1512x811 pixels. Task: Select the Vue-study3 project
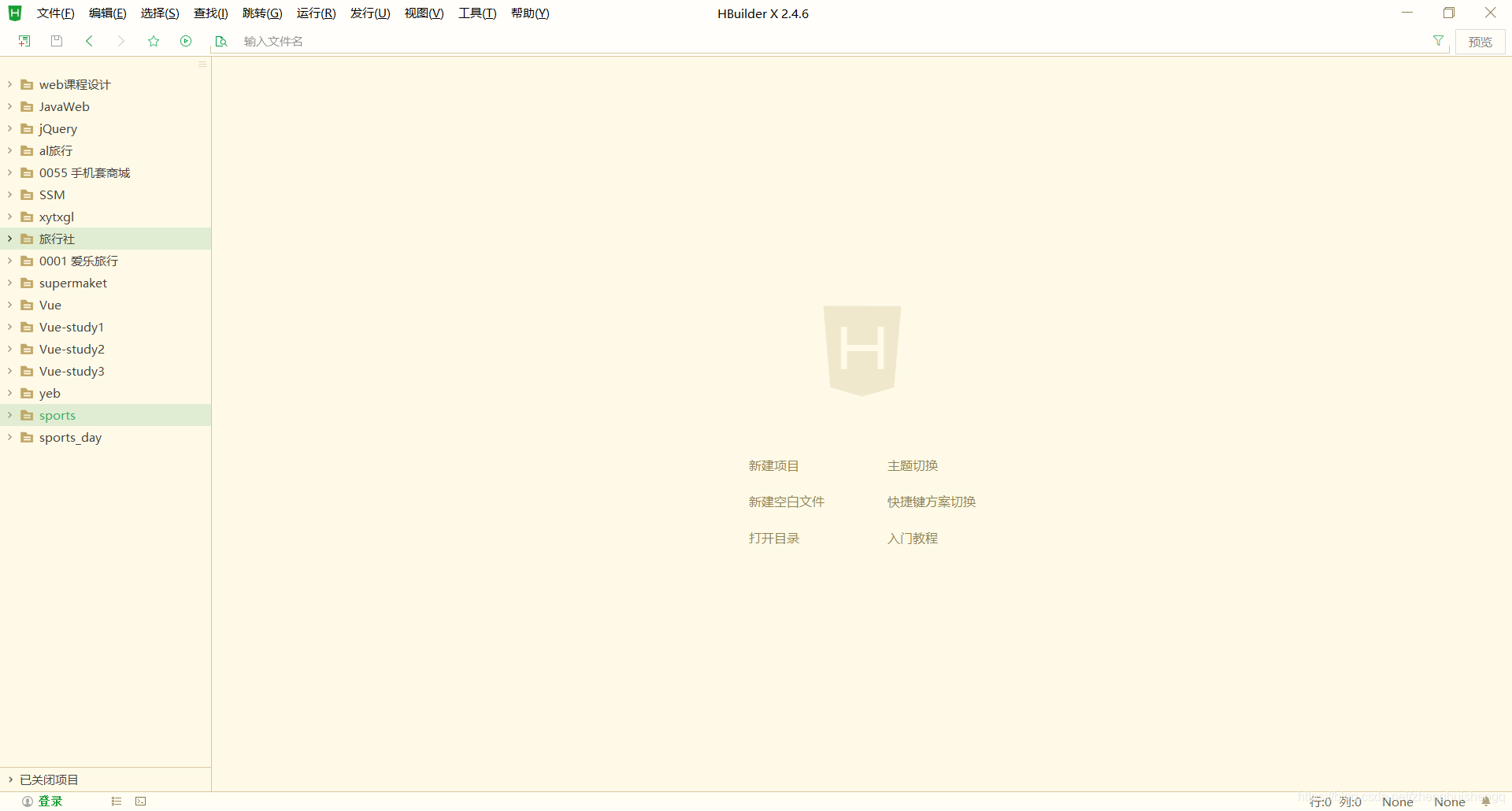tap(106, 371)
